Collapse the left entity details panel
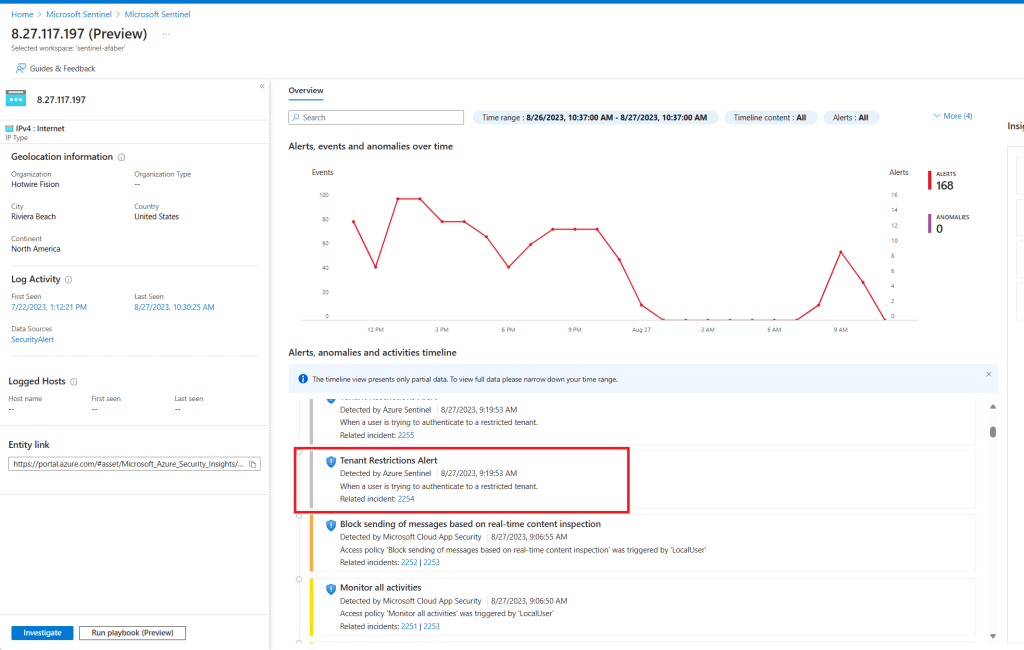 pos(262,86)
